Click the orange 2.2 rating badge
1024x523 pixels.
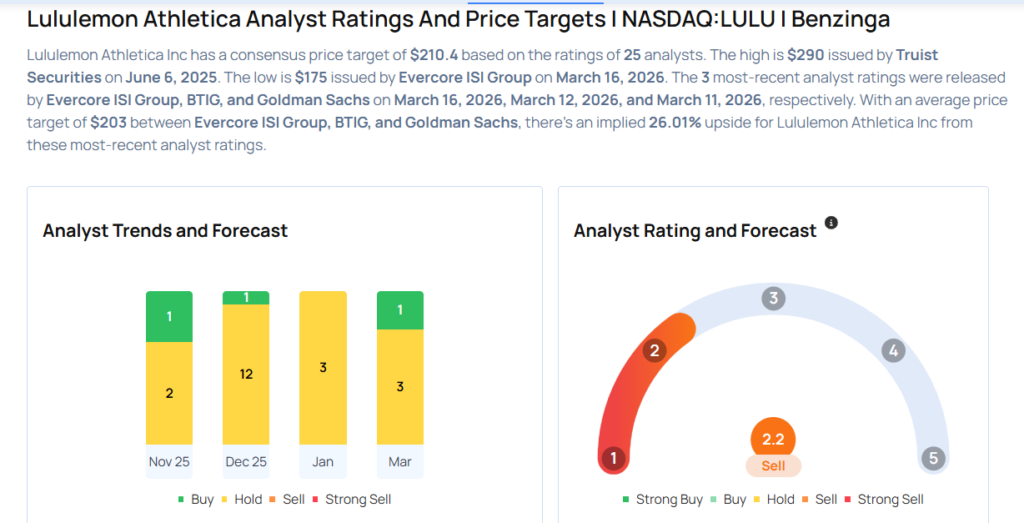click(773, 439)
